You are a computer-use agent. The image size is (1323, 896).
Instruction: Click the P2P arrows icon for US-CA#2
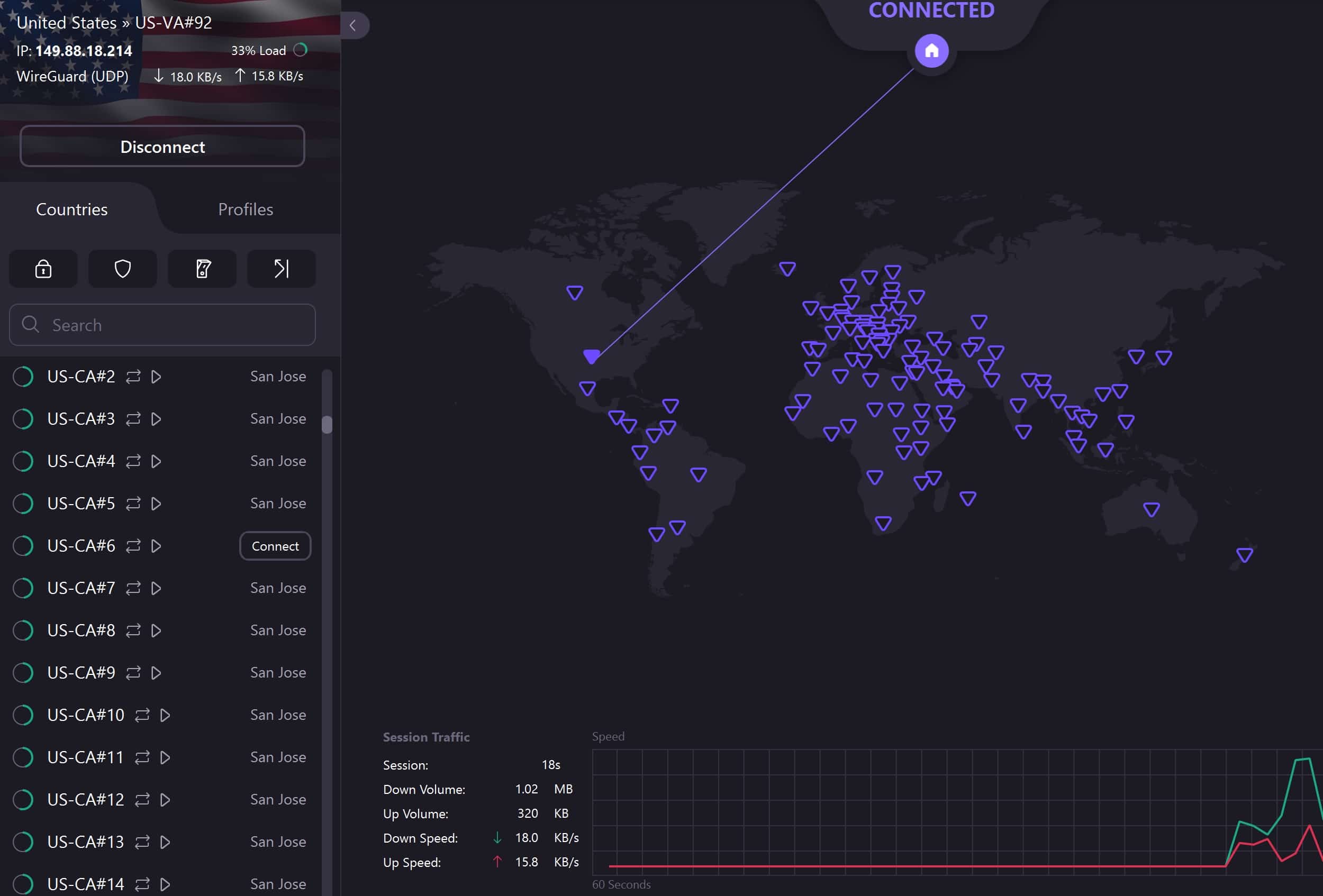point(133,377)
